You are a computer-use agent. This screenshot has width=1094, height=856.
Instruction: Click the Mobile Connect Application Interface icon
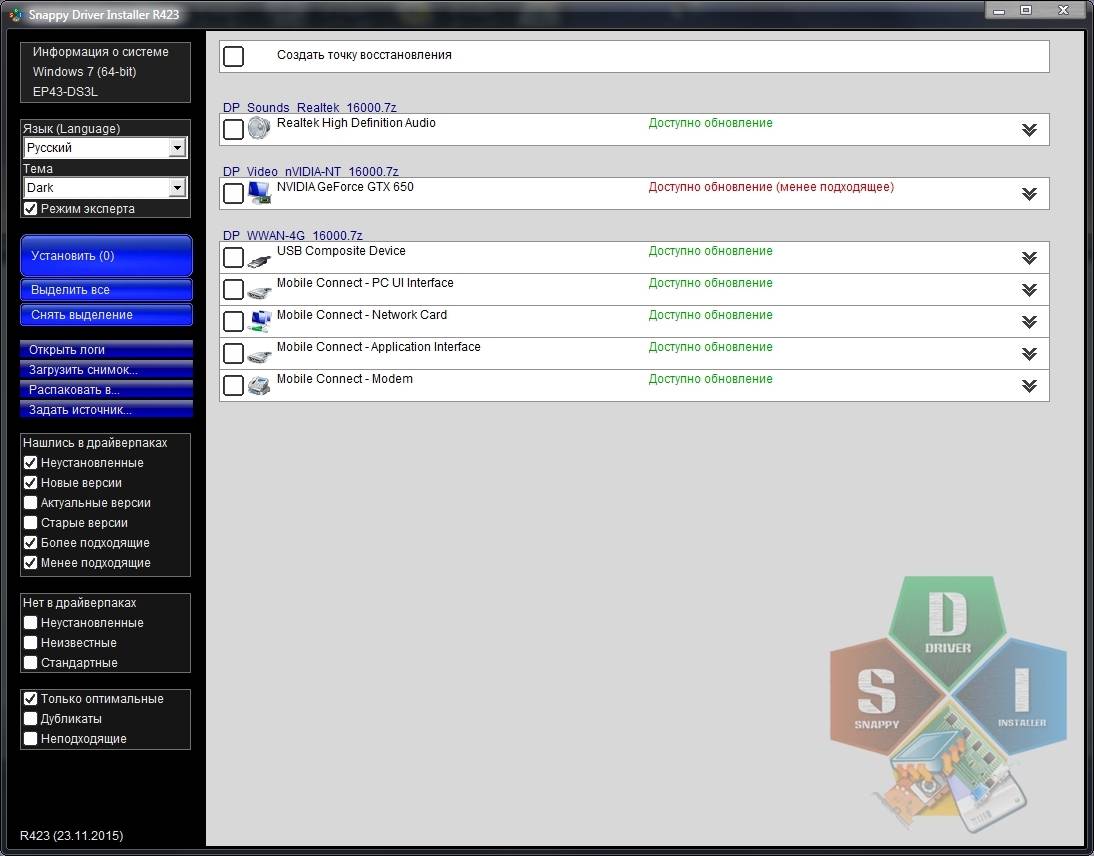[259, 356]
